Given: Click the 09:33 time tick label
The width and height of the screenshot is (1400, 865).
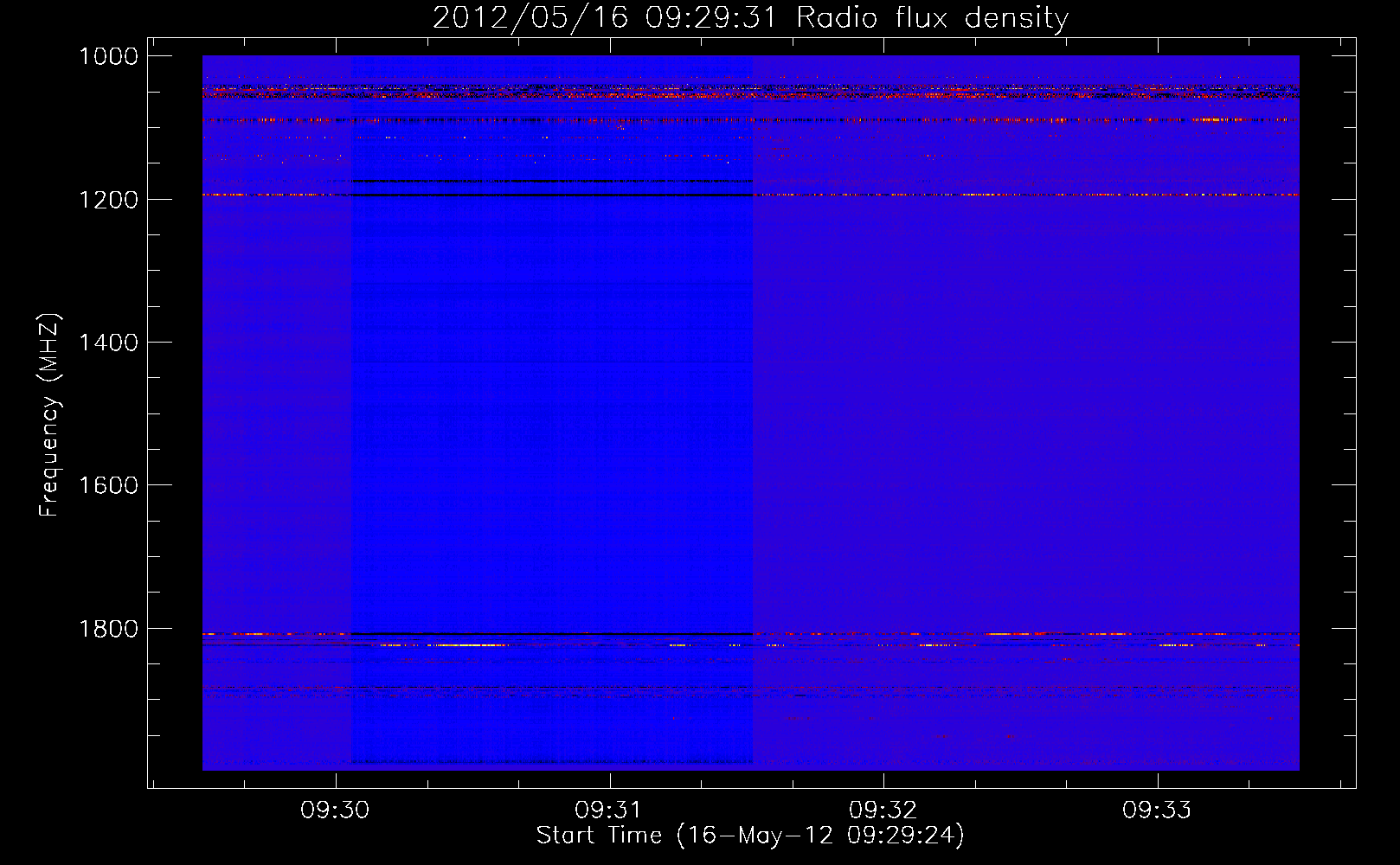Looking at the screenshot, I should (1157, 811).
